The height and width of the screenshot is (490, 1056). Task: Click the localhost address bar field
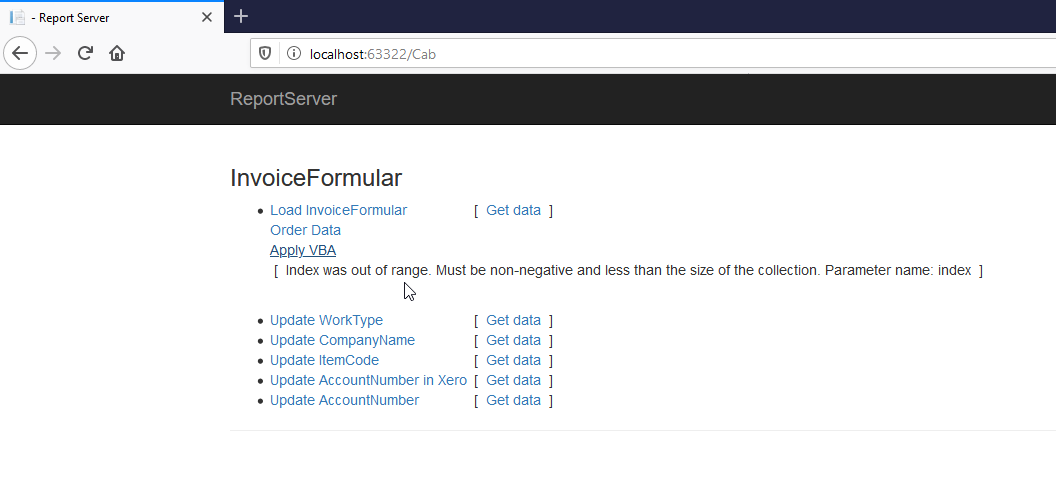tap(600, 53)
